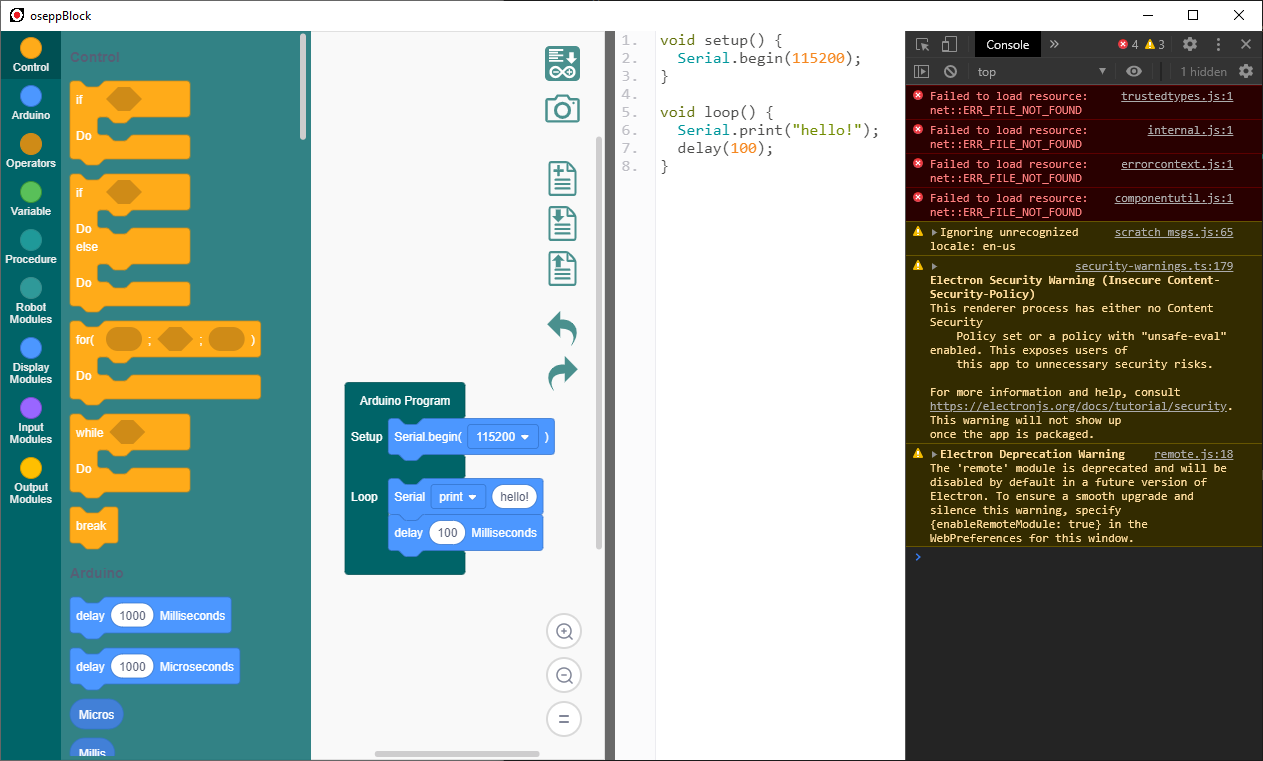The image size is (1263, 761).
Task: Show the console sidebar
Action: pyautogui.click(x=922, y=71)
